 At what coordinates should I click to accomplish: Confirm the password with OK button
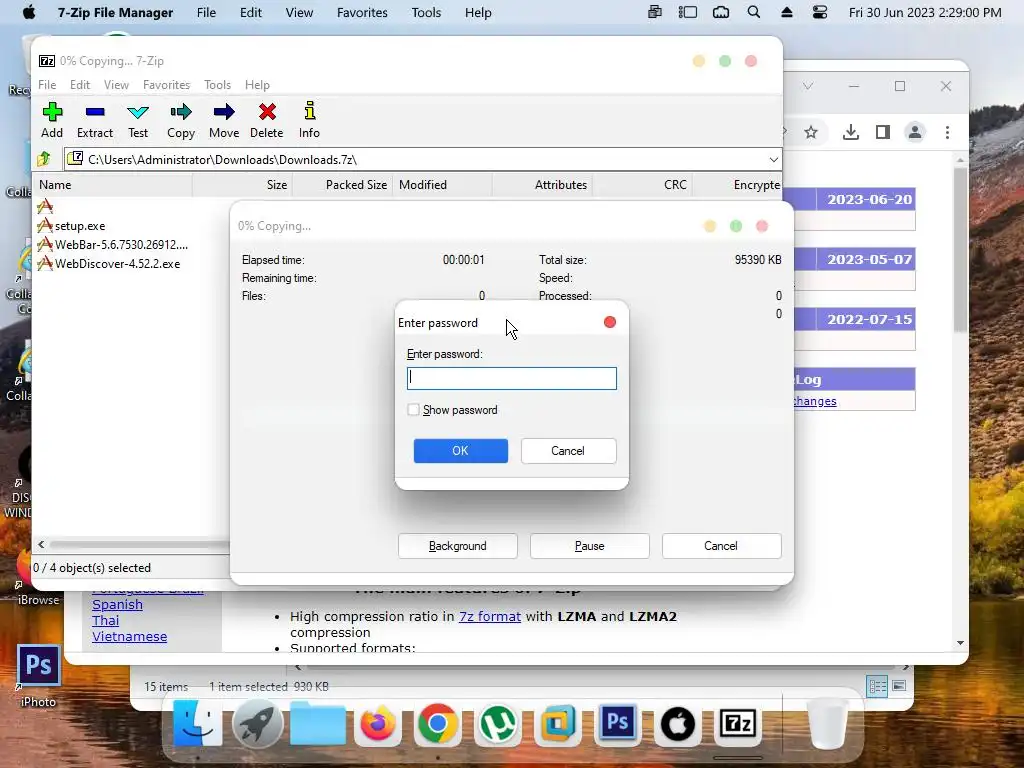(x=460, y=451)
